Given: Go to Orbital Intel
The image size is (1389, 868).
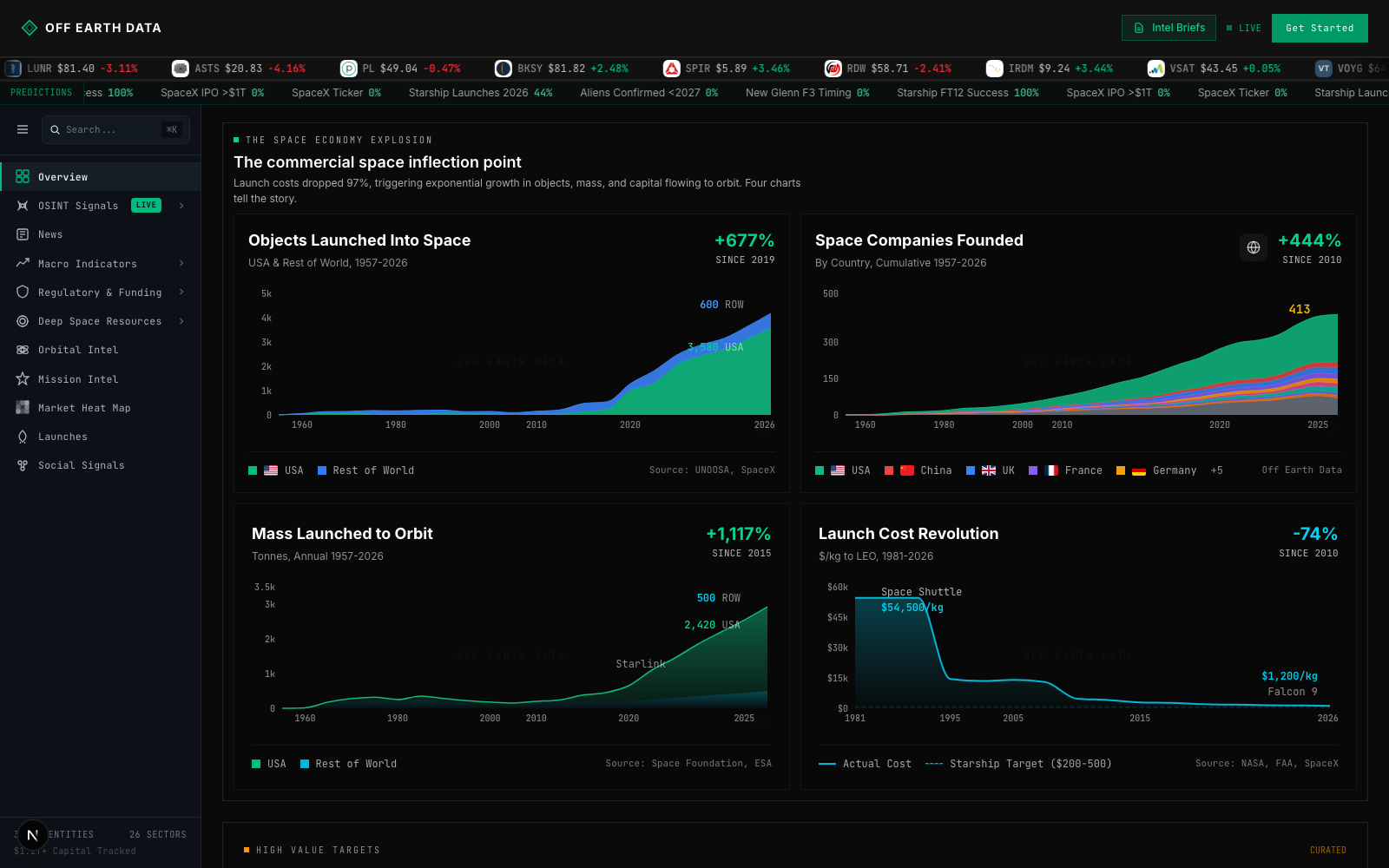Looking at the screenshot, I should (x=101, y=350).
